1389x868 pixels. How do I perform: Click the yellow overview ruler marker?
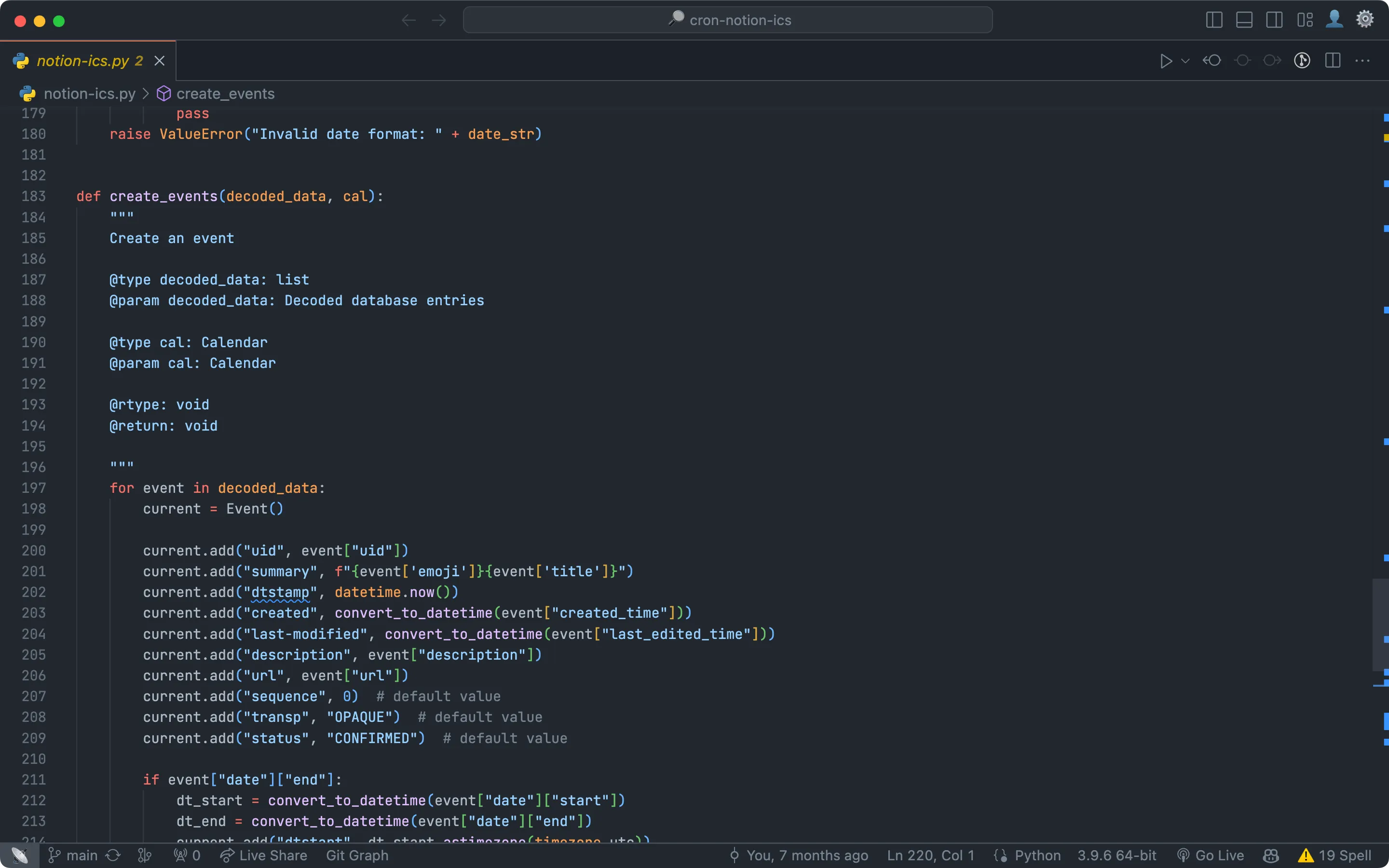click(x=1386, y=138)
